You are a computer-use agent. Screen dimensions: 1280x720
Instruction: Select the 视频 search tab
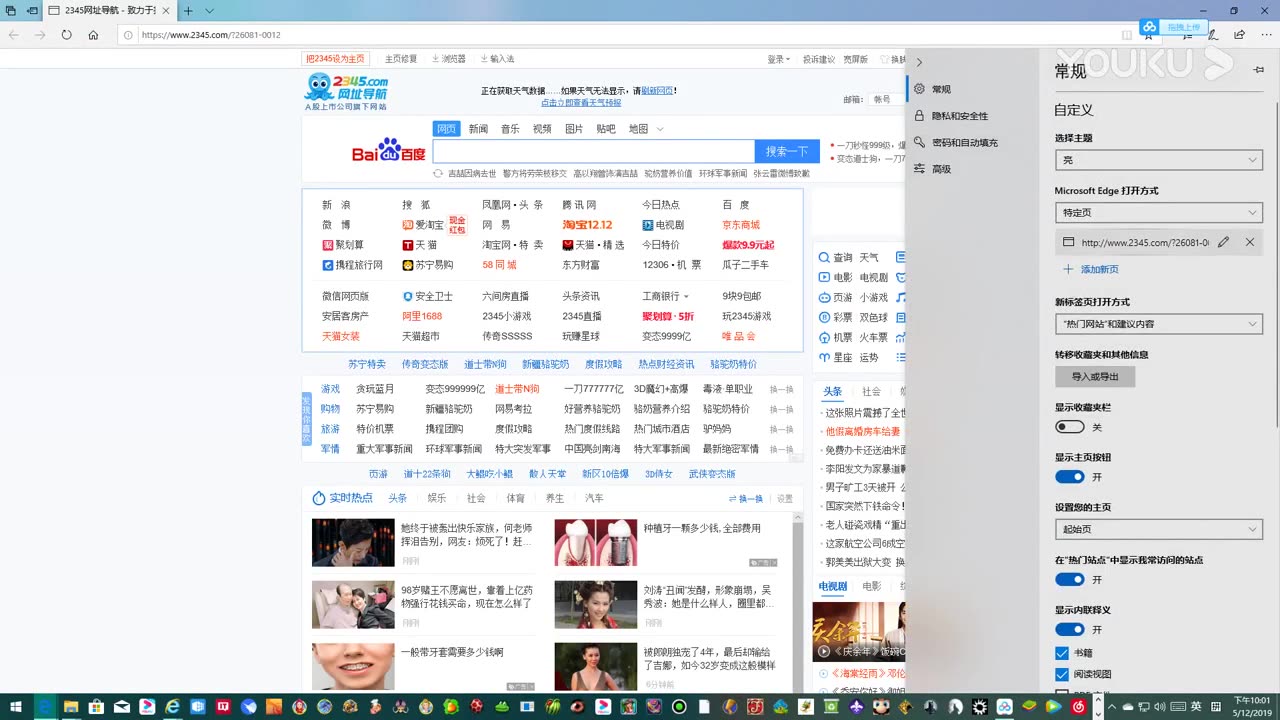pos(542,129)
